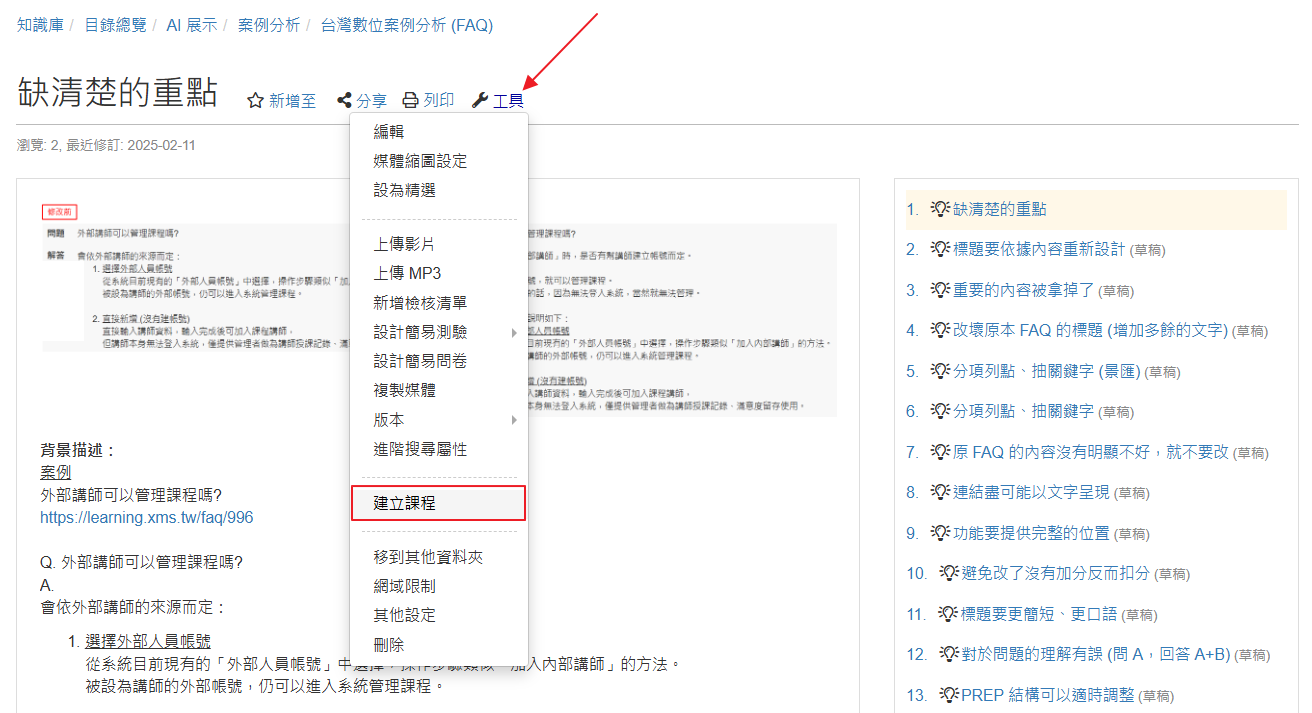This screenshot has height=713, width=1312.
Task: Open 案例分析 breadcrumb link
Action: (x=268, y=25)
